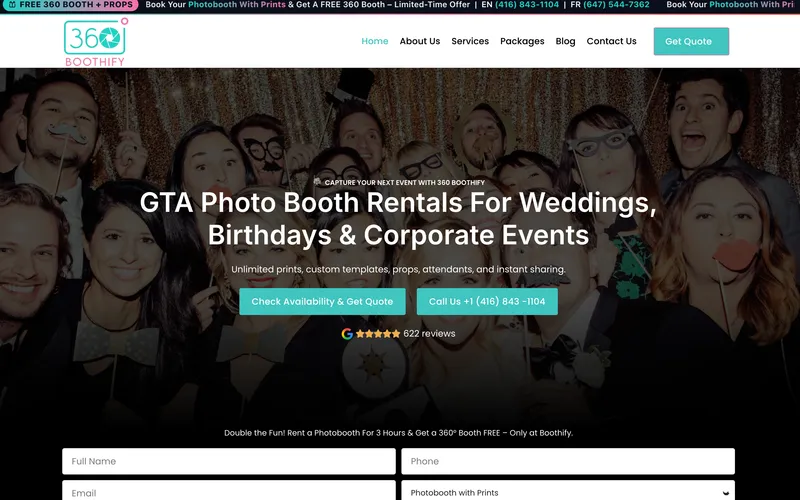Click 'Capture your next event with 360 Boothify' text
800x500 pixels.
coord(404,182)
